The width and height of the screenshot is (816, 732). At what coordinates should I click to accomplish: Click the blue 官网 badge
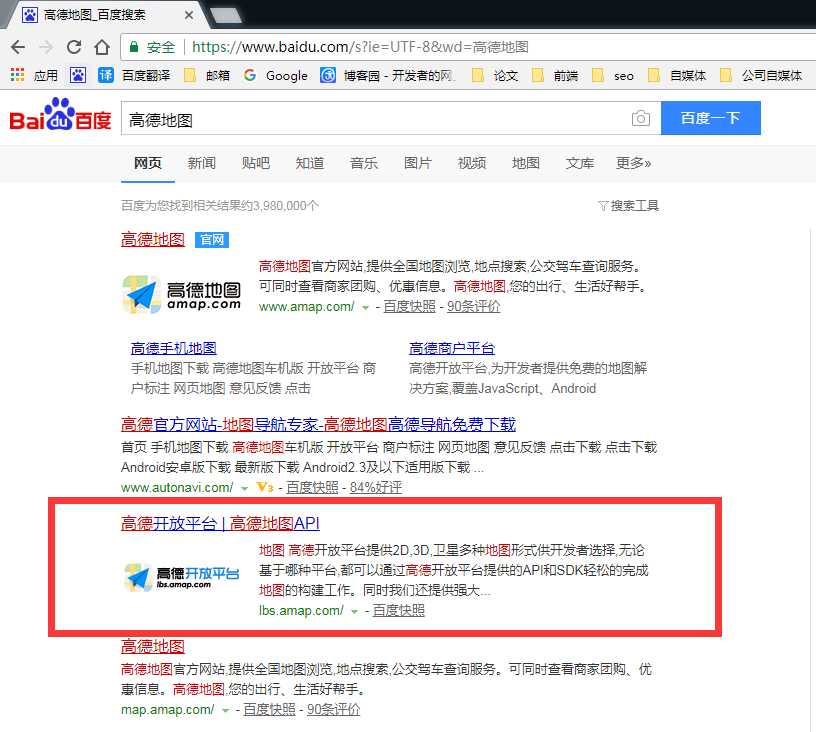[212, 240]
